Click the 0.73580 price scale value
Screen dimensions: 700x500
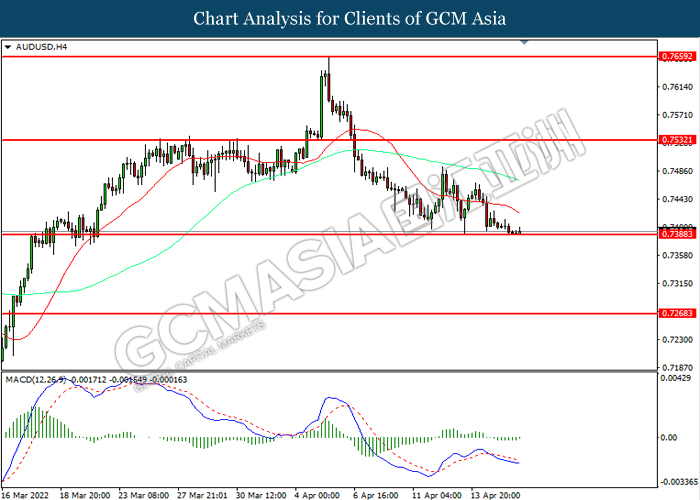pos(677,255)
